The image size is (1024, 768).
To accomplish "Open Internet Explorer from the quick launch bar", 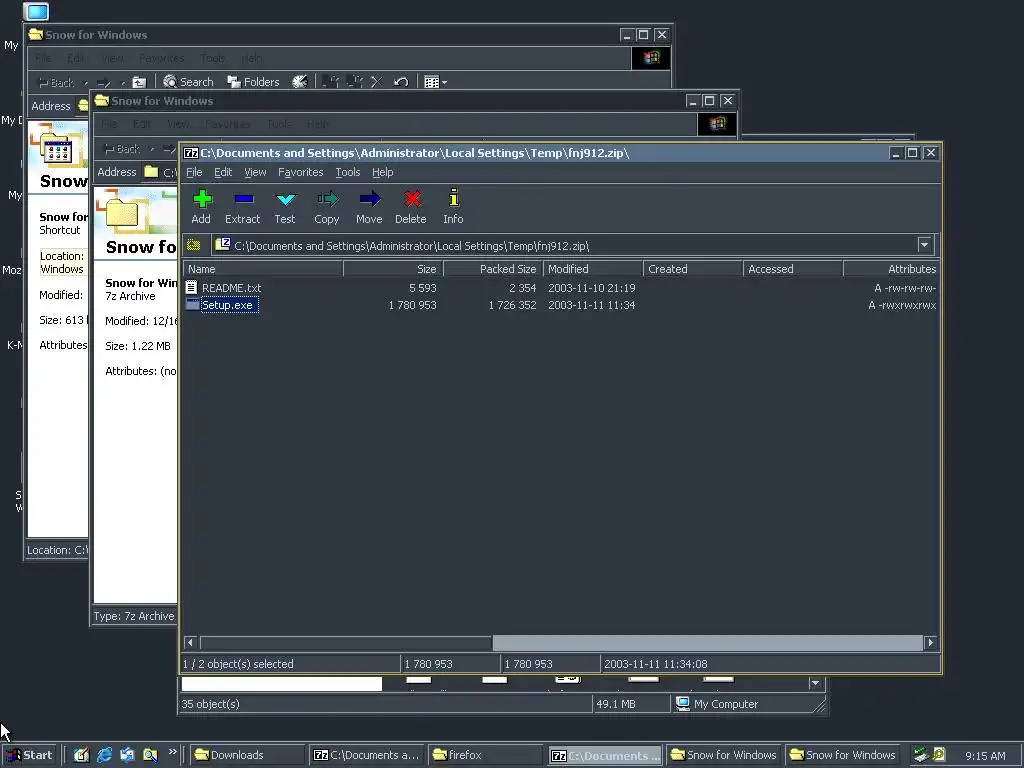I will click(104, 755).
